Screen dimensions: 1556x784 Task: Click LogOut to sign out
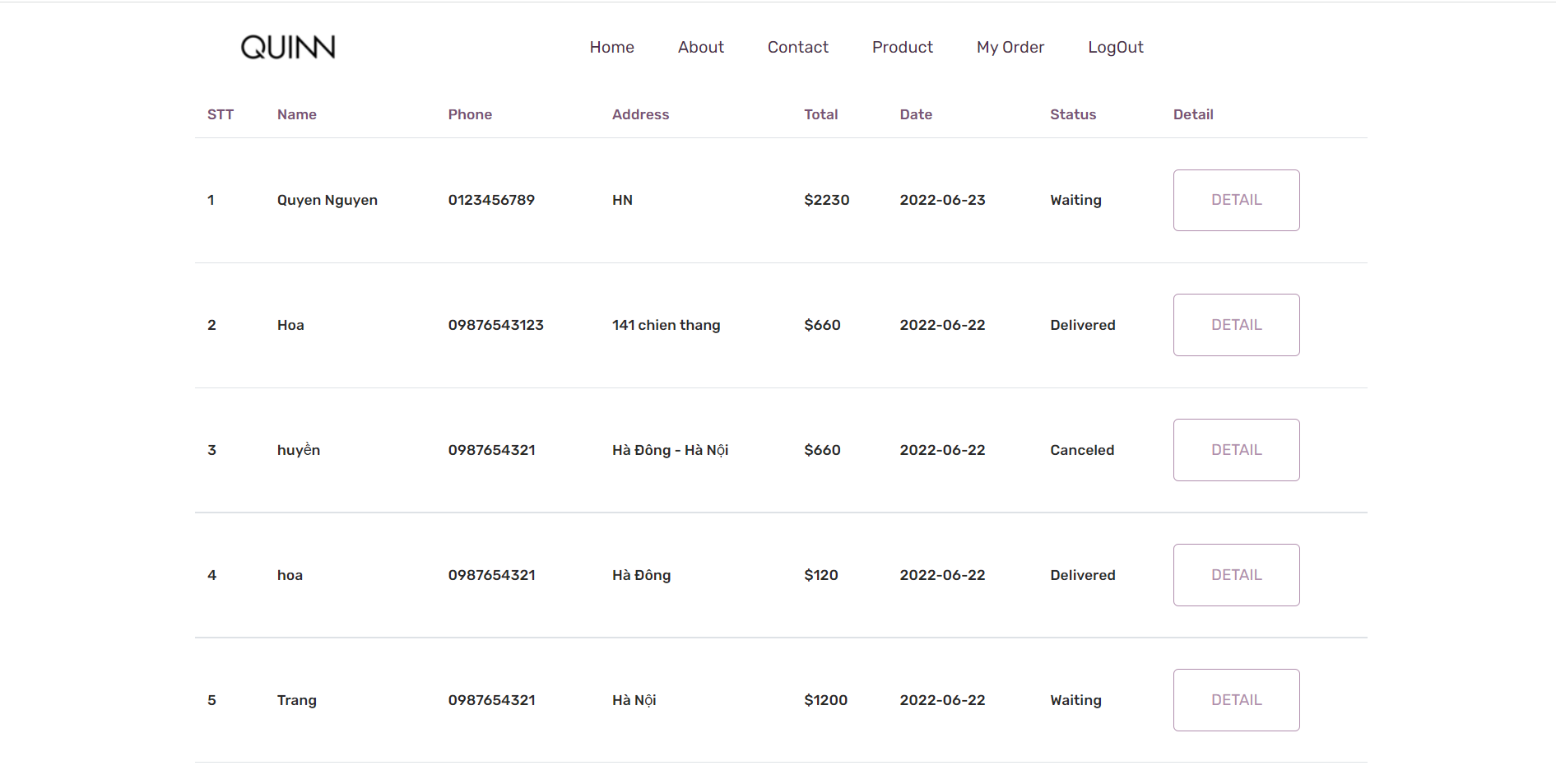tap(1115, 47)
